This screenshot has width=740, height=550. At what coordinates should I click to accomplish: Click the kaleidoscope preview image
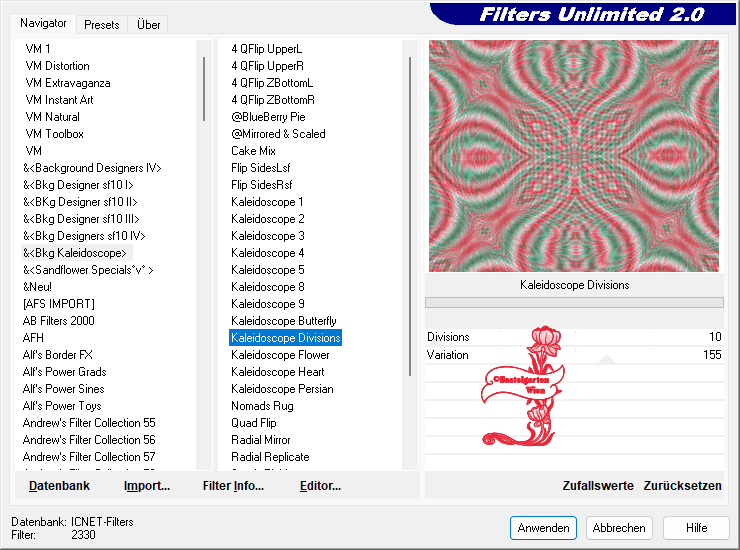pos(573,156)
